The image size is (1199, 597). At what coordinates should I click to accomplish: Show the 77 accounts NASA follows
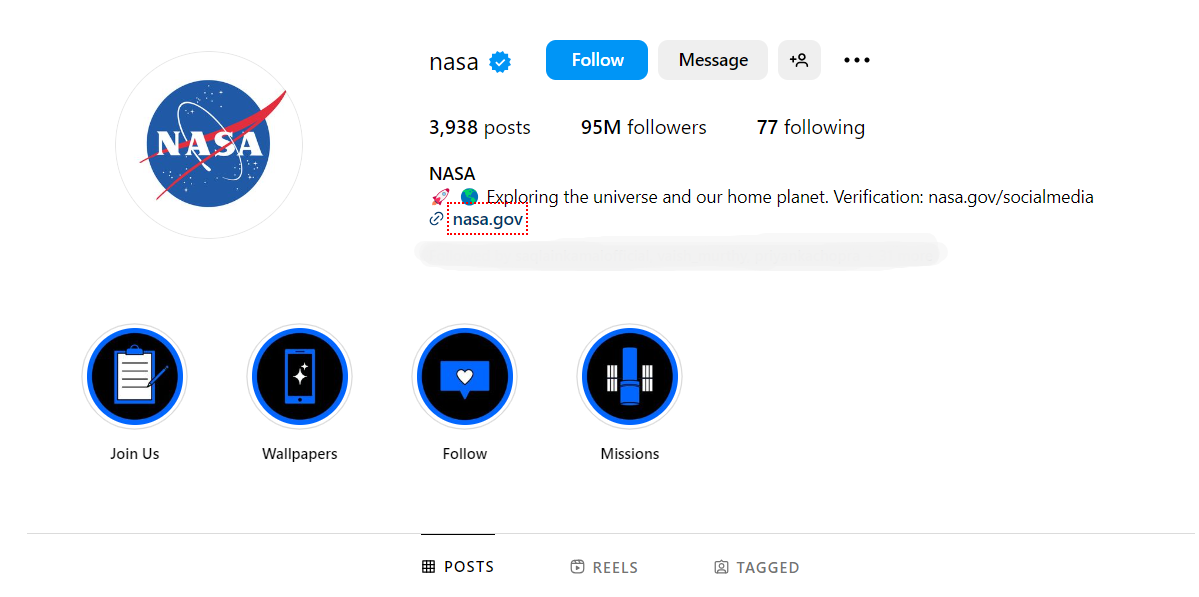811,127
